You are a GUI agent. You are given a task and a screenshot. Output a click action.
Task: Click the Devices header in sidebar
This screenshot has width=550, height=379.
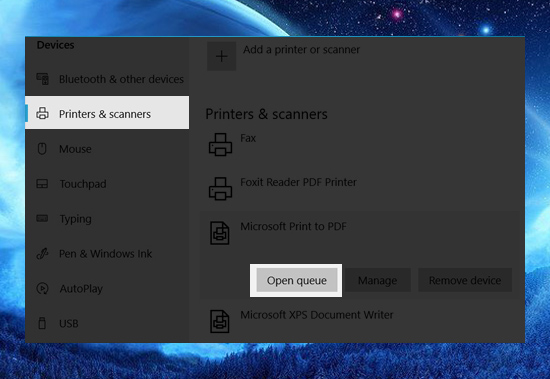pyautogui.click(x=55, y=45)
